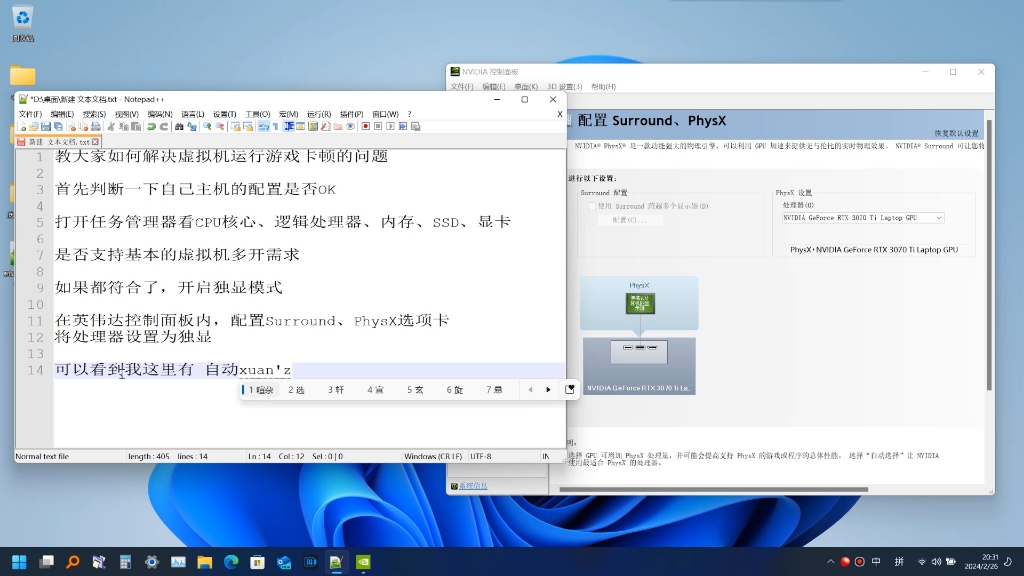The height and width of the screenshot is (576, 1024).
Task: Click the volume speaker icon in system tray
Action: 936,562
